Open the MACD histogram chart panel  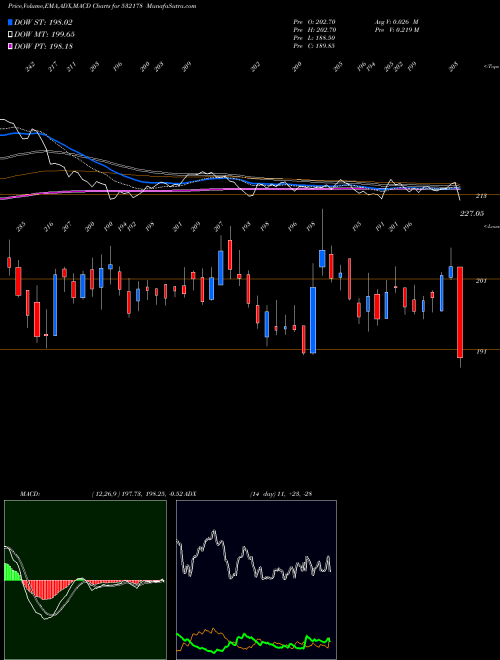click(85, 580)
